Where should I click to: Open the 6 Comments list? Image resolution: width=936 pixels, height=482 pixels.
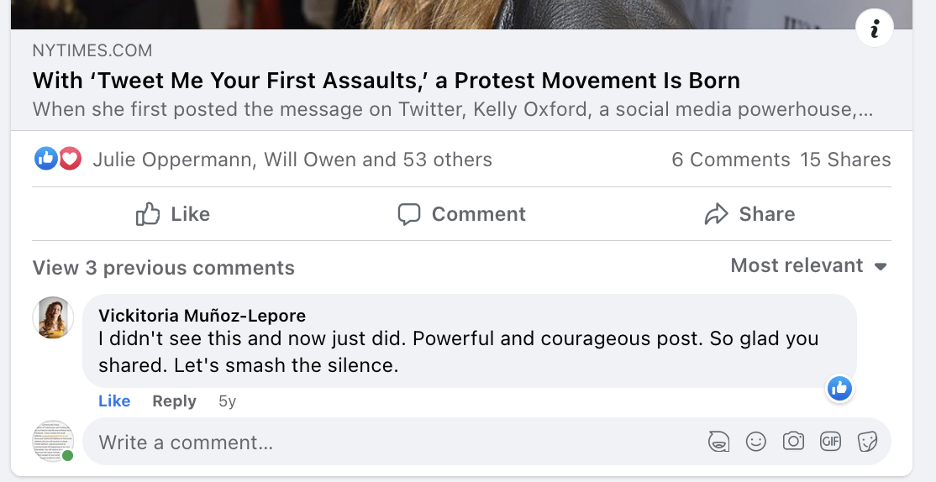730,160
